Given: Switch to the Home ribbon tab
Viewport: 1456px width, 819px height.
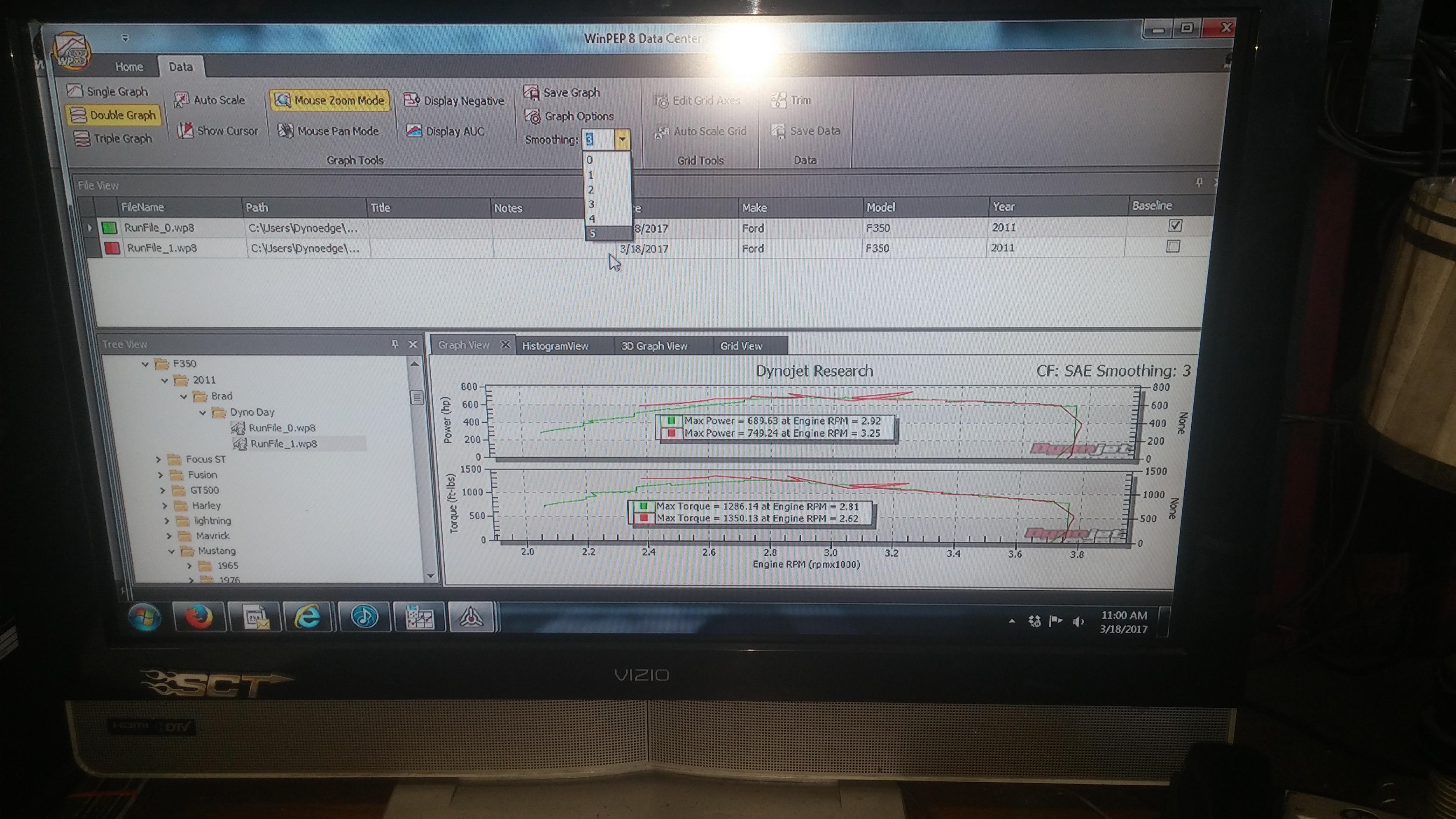Looking at the screenshot, I should click(x=129, y=67).
